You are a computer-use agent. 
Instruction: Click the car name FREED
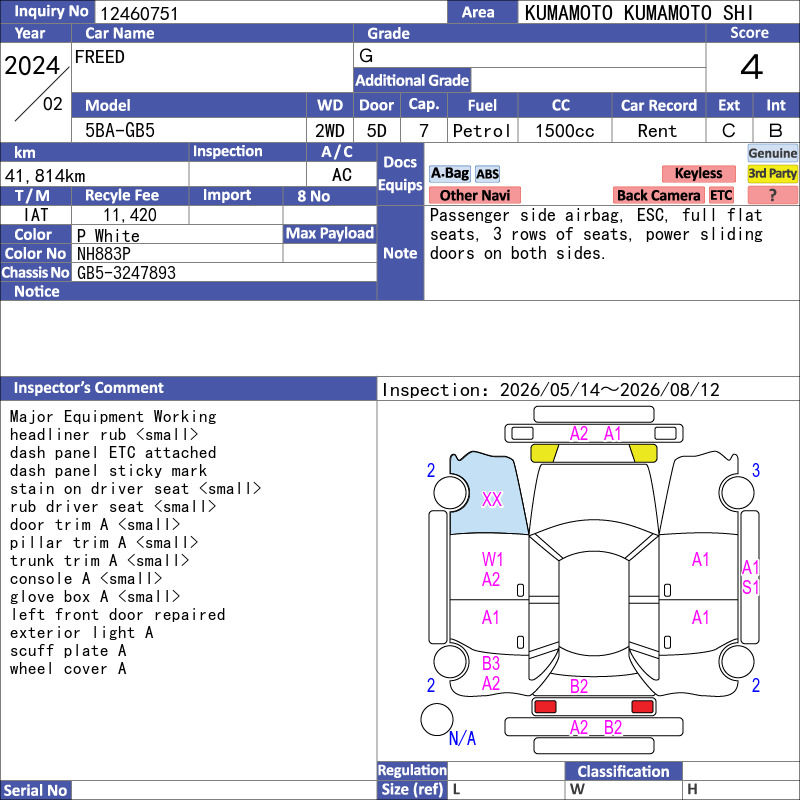(x=99, y=57)
